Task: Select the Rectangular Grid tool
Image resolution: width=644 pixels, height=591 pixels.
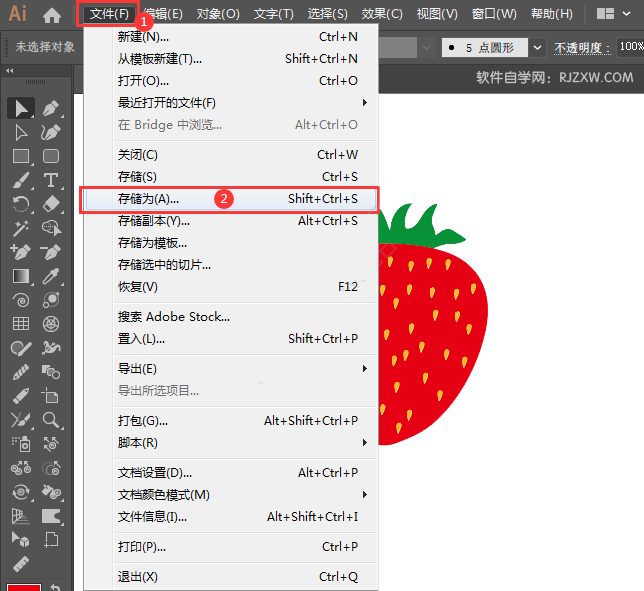Action: click(21, 324)
